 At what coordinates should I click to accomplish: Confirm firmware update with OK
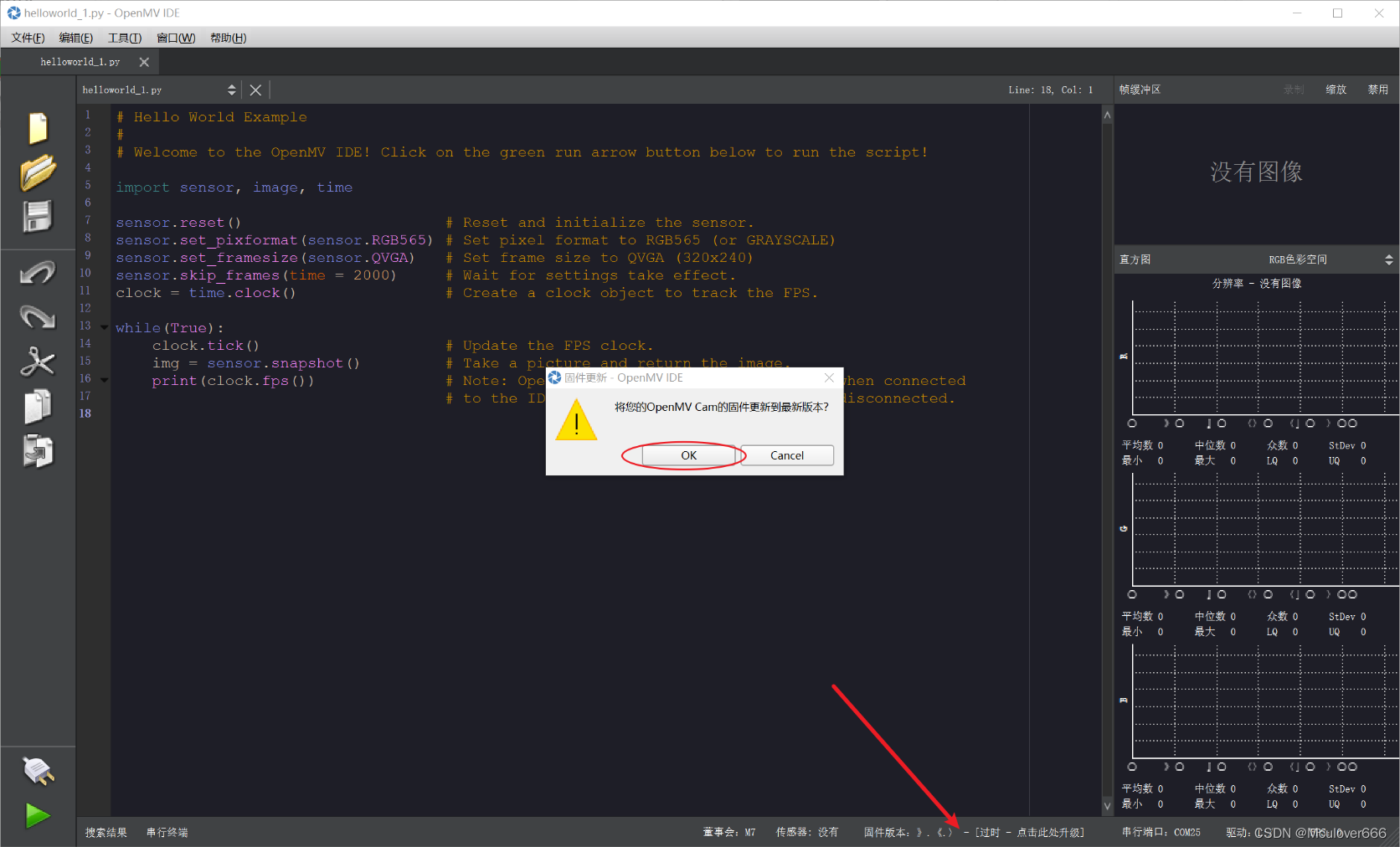coord(688,455)
